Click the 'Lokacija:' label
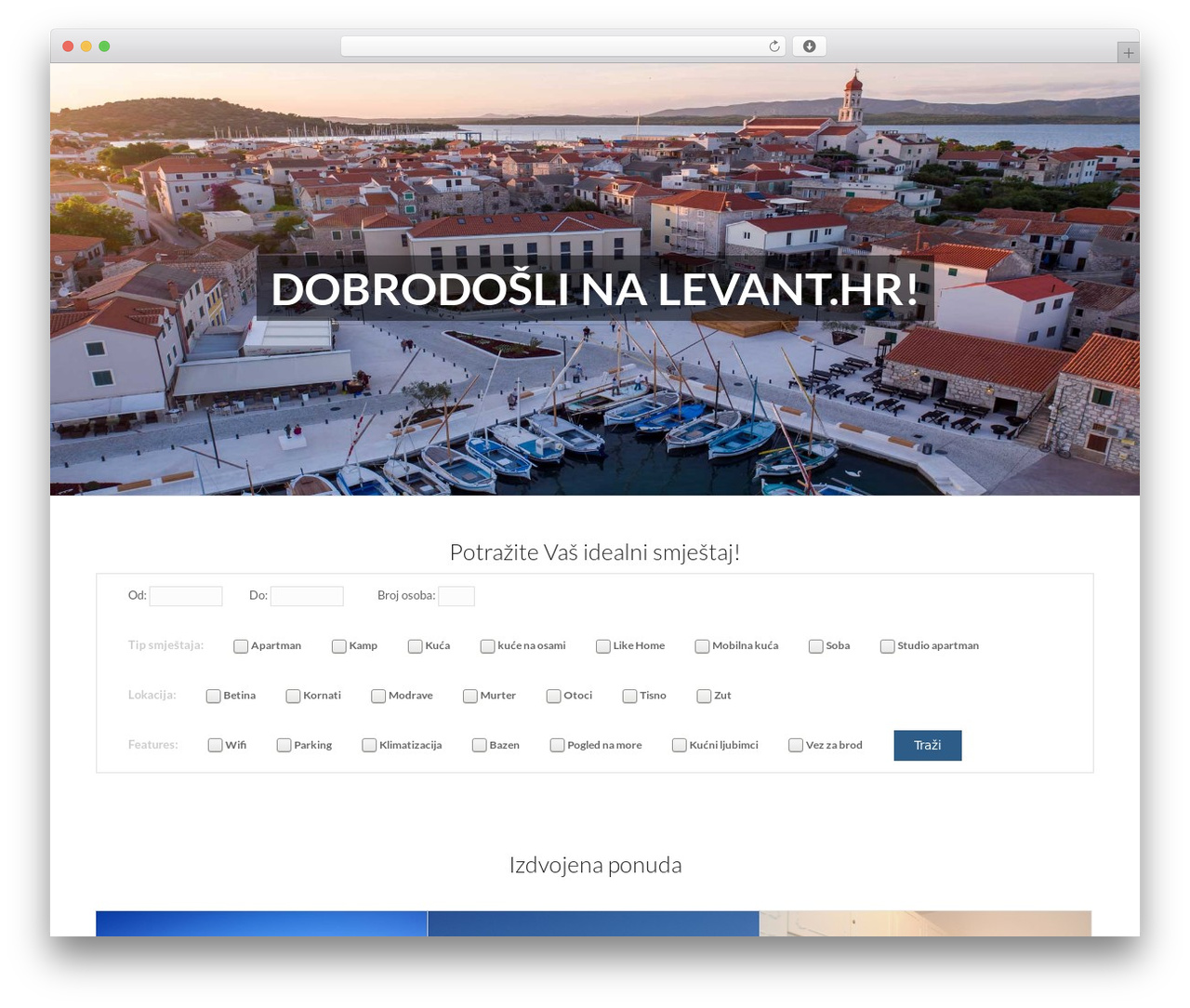Image resolution: width=1190 pixels, height=1008 pixels. (152, 696)
